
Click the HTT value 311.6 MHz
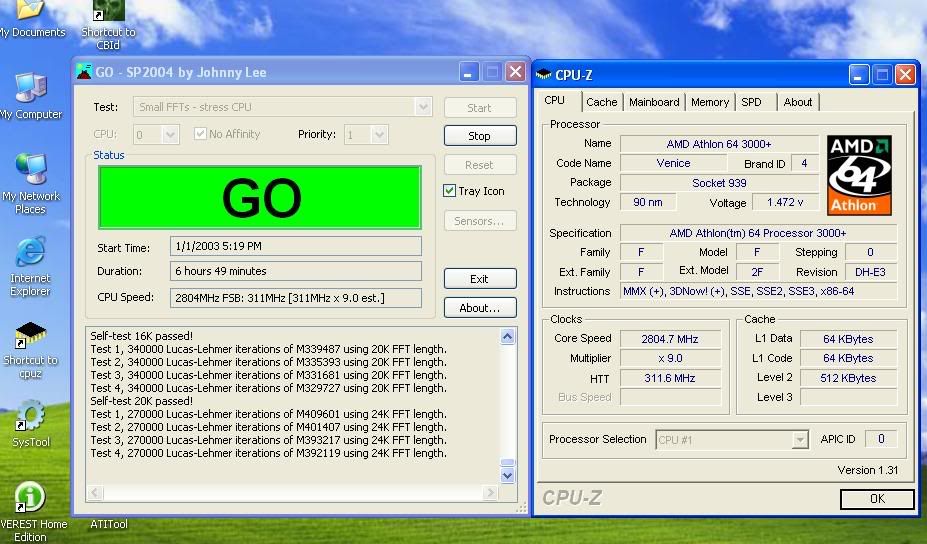pyautogui.click(x=670, y=378)
